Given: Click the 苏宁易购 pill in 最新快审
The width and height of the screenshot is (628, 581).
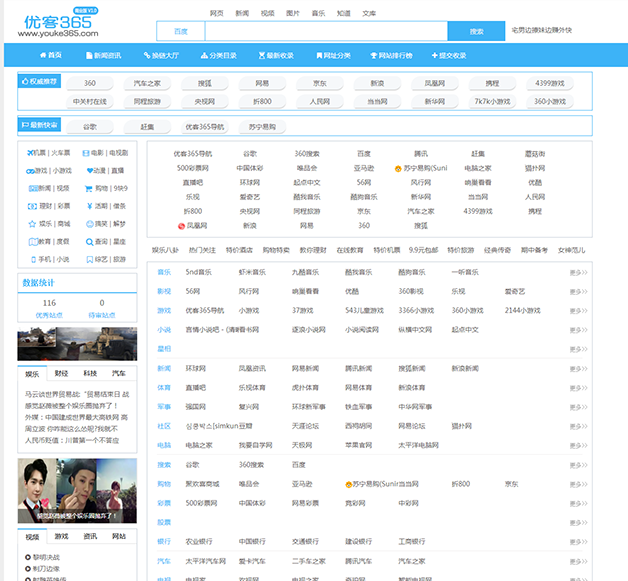Looking at the screenshot, I should coord(262,127).
